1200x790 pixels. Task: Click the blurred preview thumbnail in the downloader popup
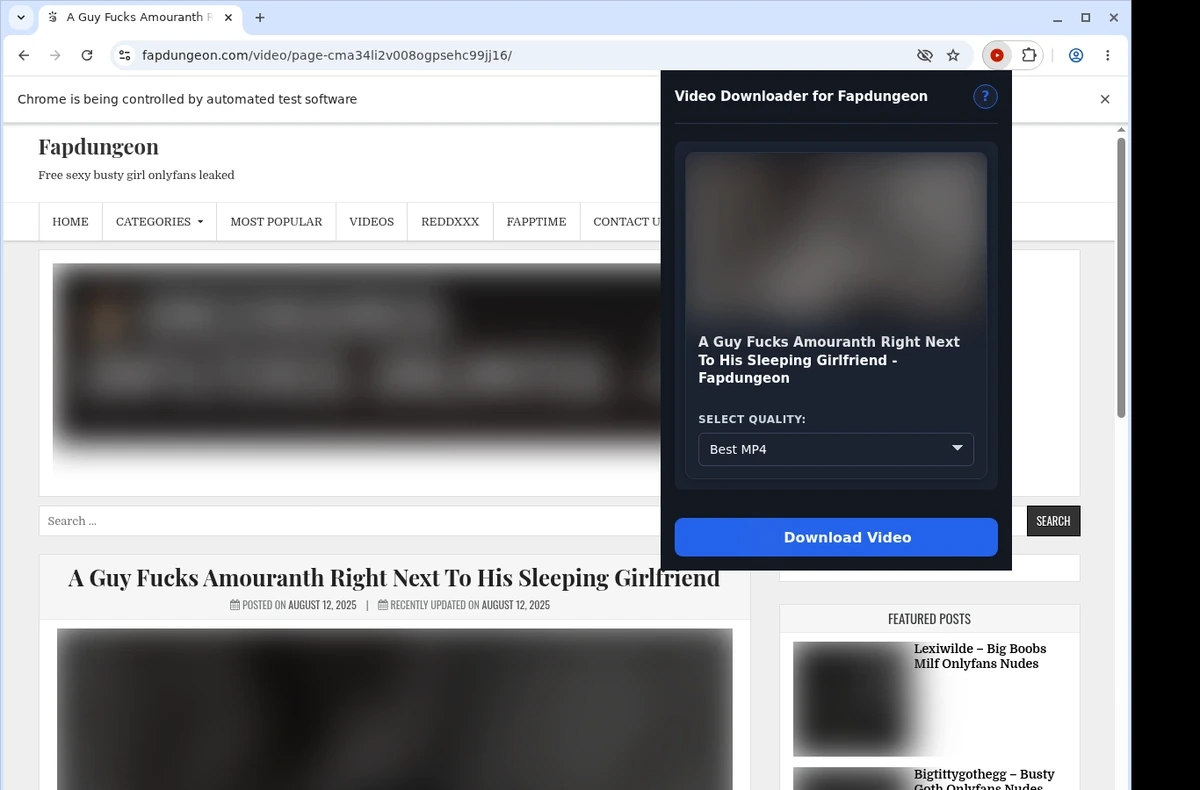pos(836,238)
